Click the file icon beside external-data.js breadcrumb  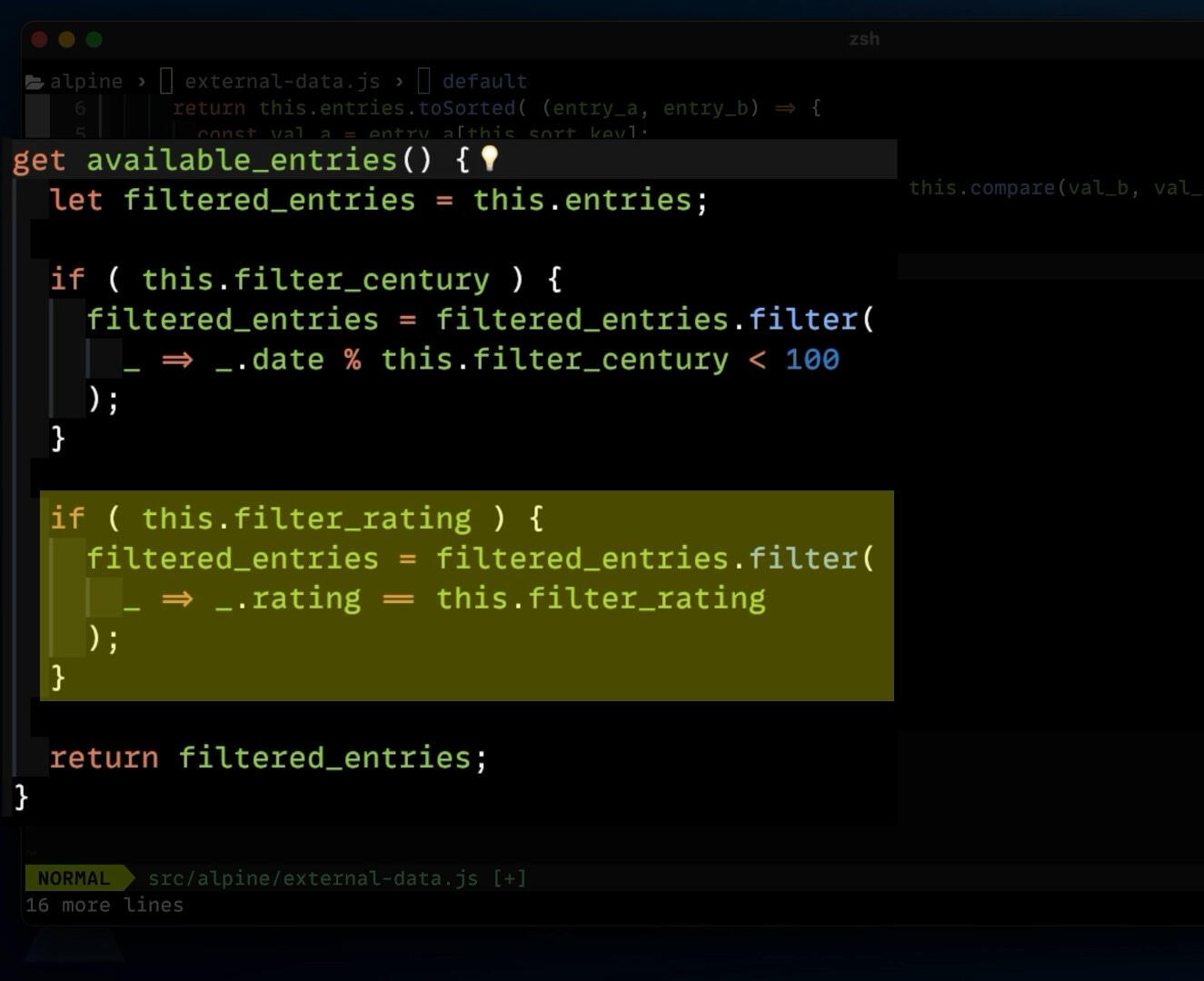point(164,81)
